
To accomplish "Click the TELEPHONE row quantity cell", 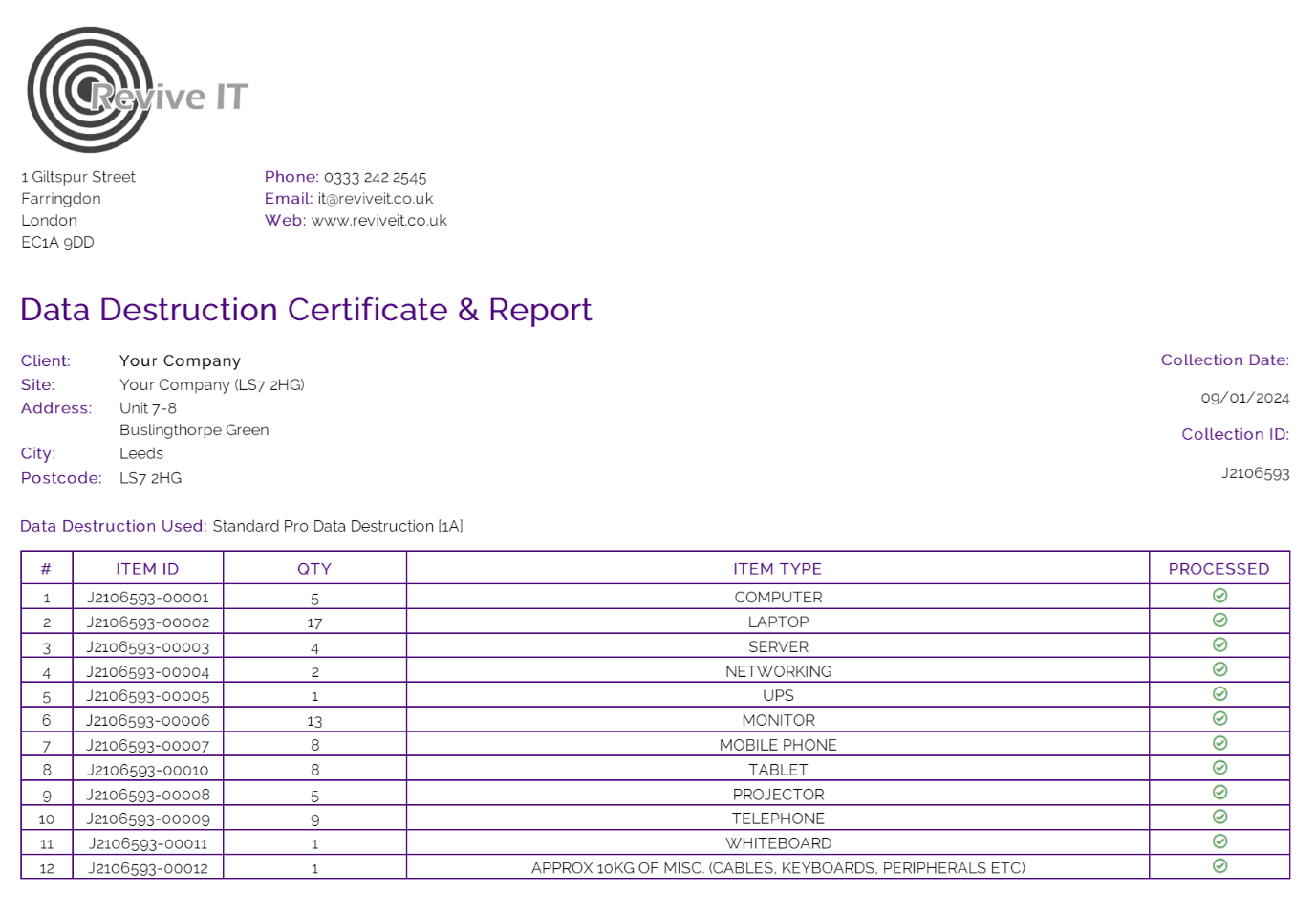I will pyautogui.click(x=315, y=819).
